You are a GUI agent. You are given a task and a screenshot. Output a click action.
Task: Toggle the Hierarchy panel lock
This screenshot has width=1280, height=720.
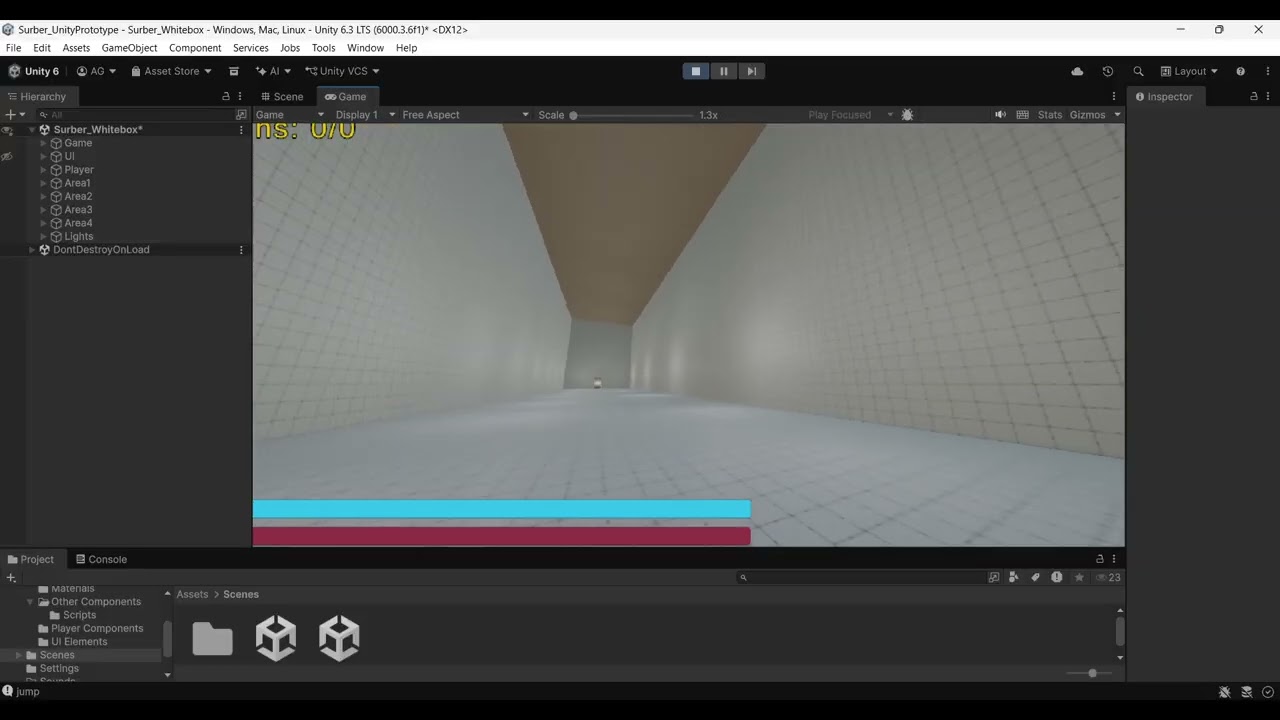pyautogui.click(x=226, y=97)
